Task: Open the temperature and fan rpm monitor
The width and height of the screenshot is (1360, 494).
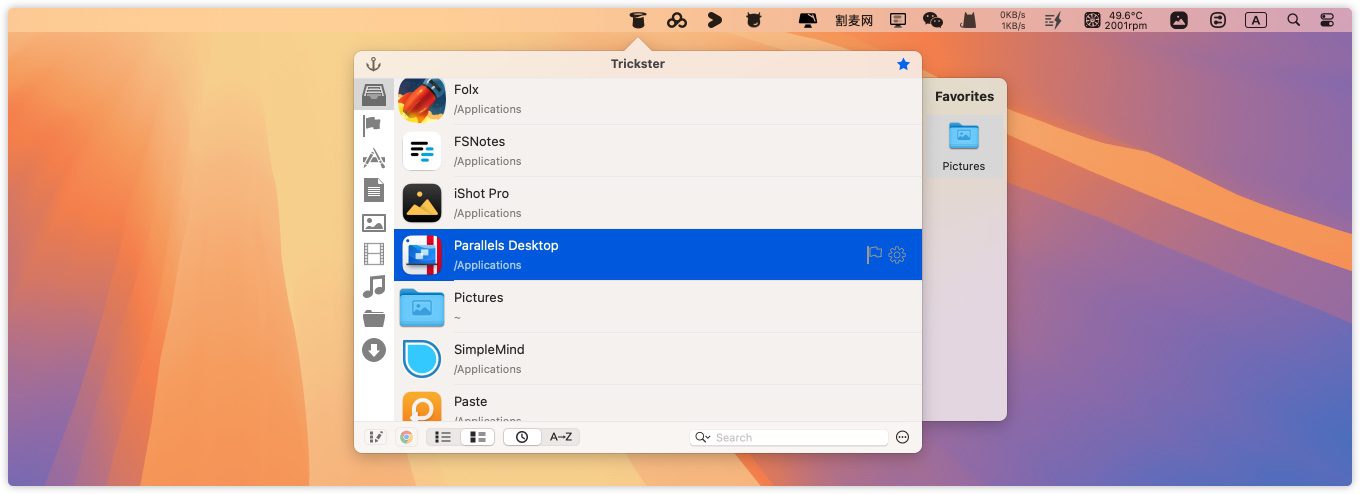Action: [x=1116, y=19]
